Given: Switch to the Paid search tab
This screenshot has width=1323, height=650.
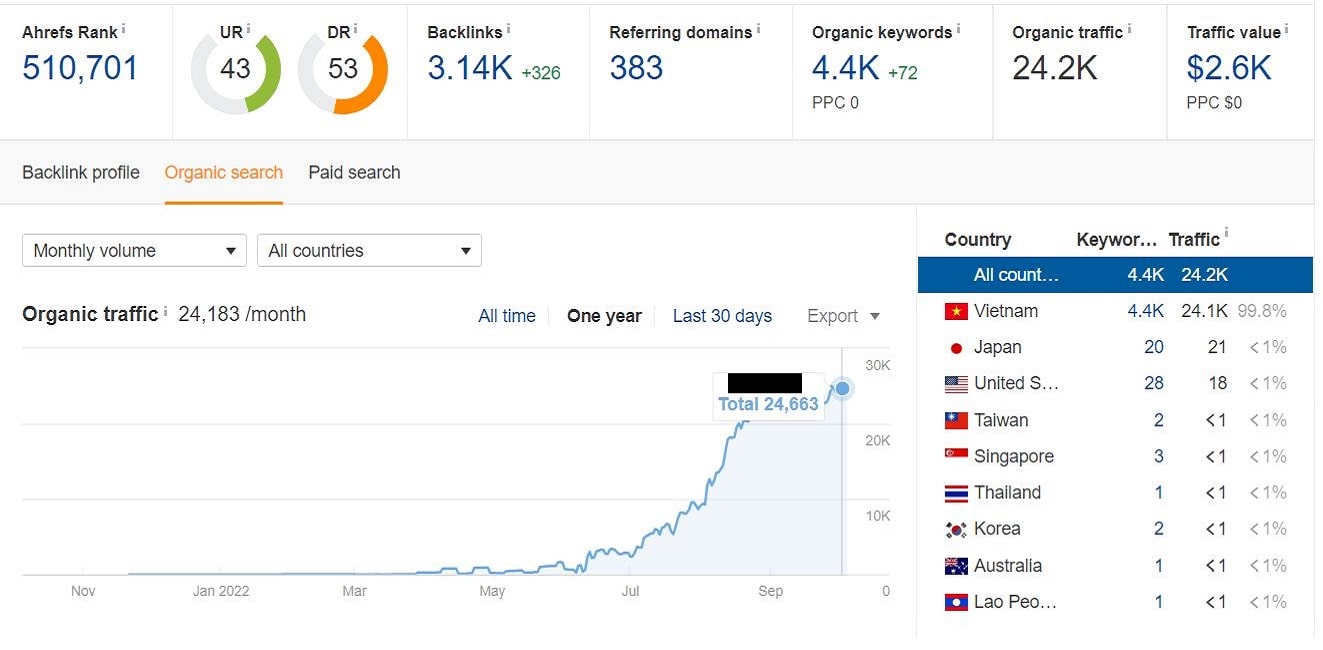Looking at the screenshot, I should 354,172.
